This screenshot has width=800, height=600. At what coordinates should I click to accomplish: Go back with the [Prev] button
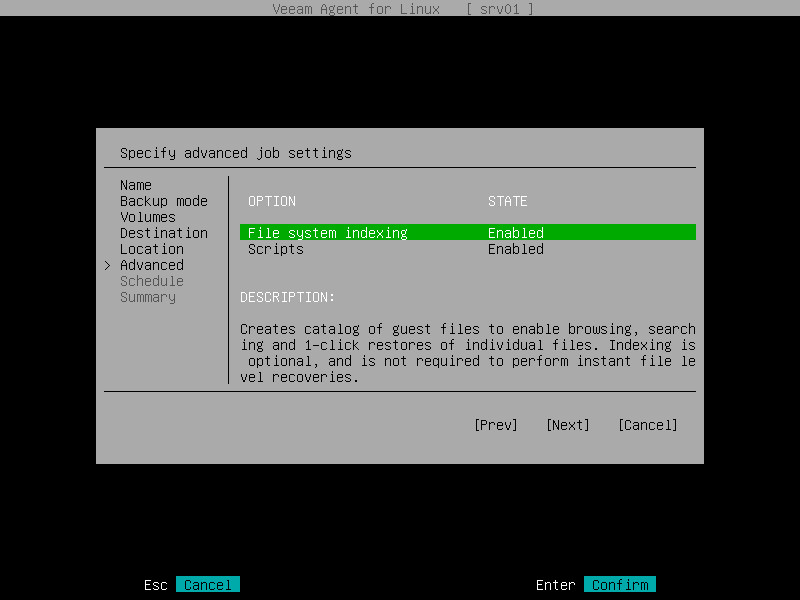[x=495, y=425]
